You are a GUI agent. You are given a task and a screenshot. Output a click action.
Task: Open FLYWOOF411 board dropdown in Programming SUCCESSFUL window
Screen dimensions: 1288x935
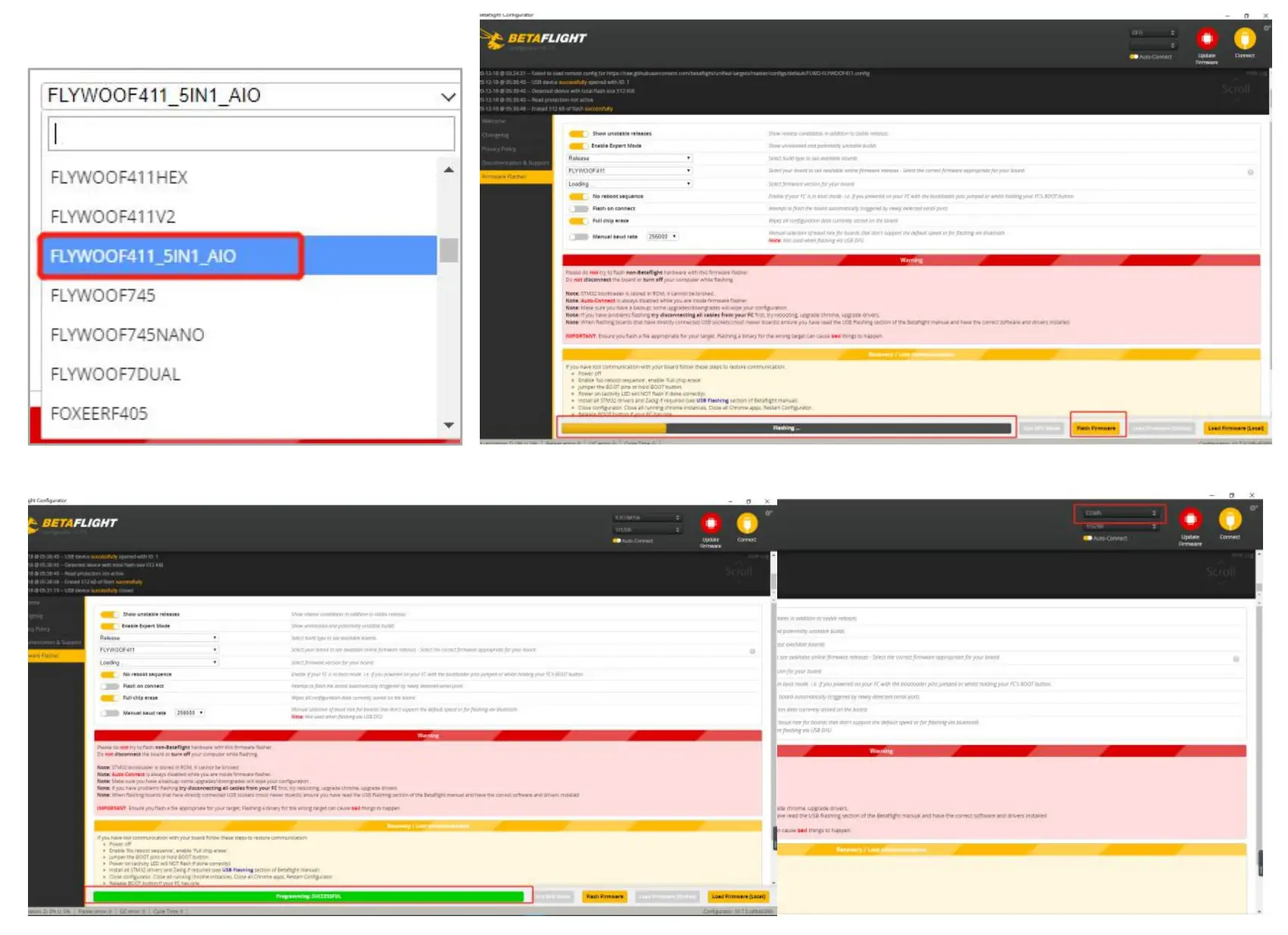[158, 650]
